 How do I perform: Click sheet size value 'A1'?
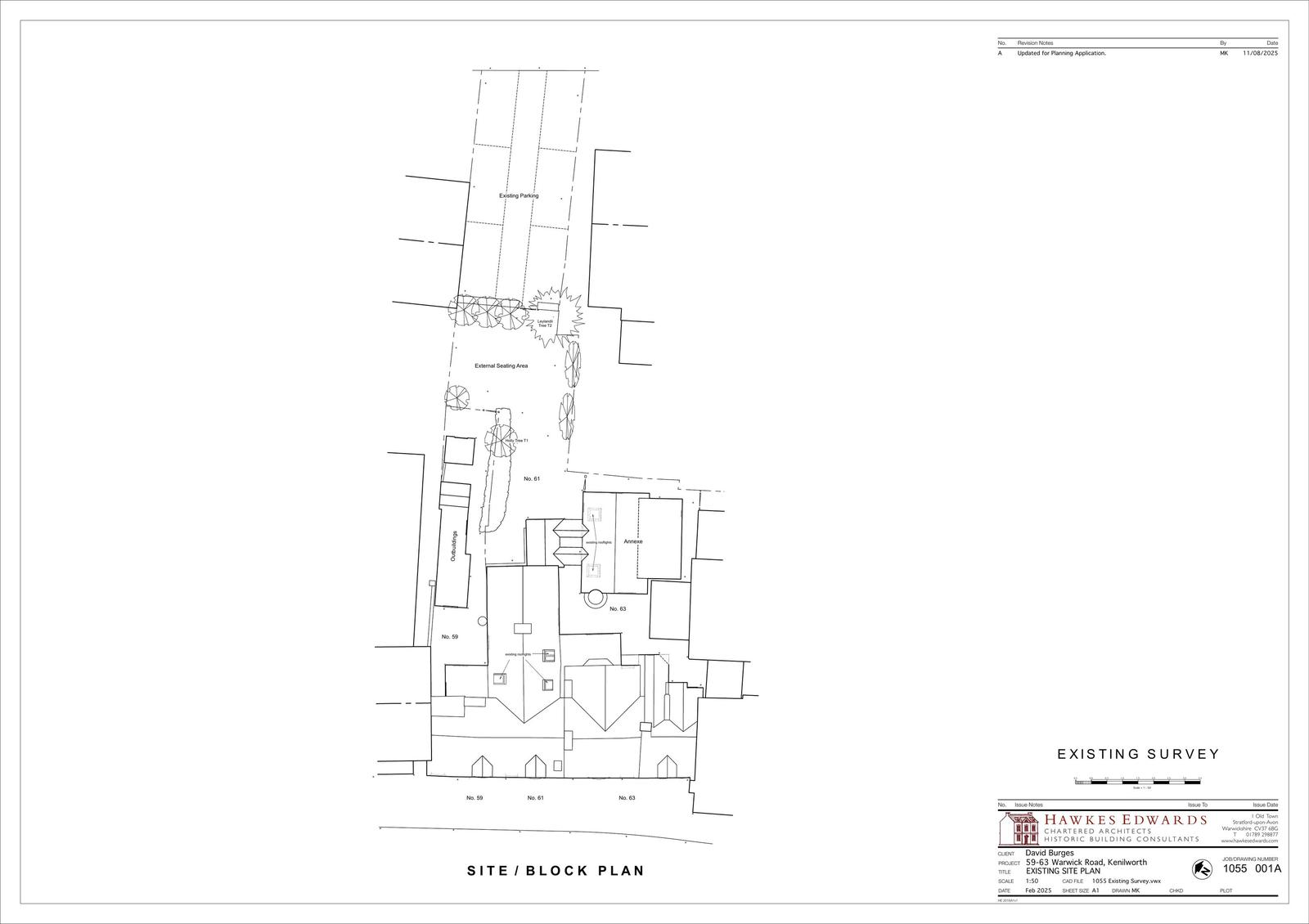[1095, 890]
